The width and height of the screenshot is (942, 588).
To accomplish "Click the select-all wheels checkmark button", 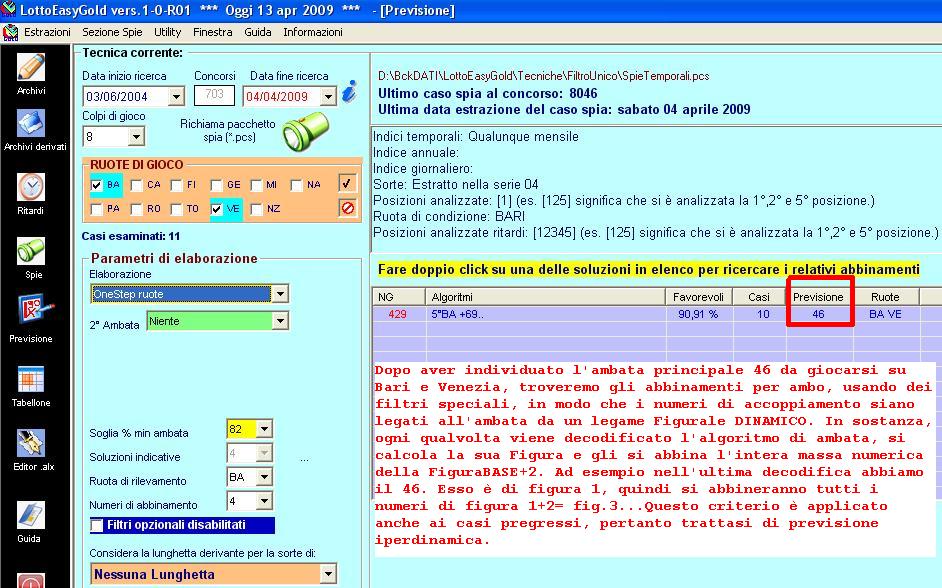I will tap(347, 183).
